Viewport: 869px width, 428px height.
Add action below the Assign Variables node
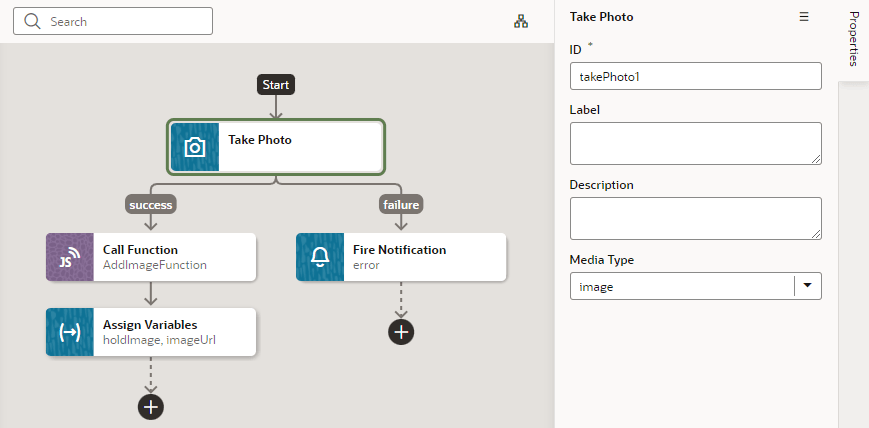point(151,407)
